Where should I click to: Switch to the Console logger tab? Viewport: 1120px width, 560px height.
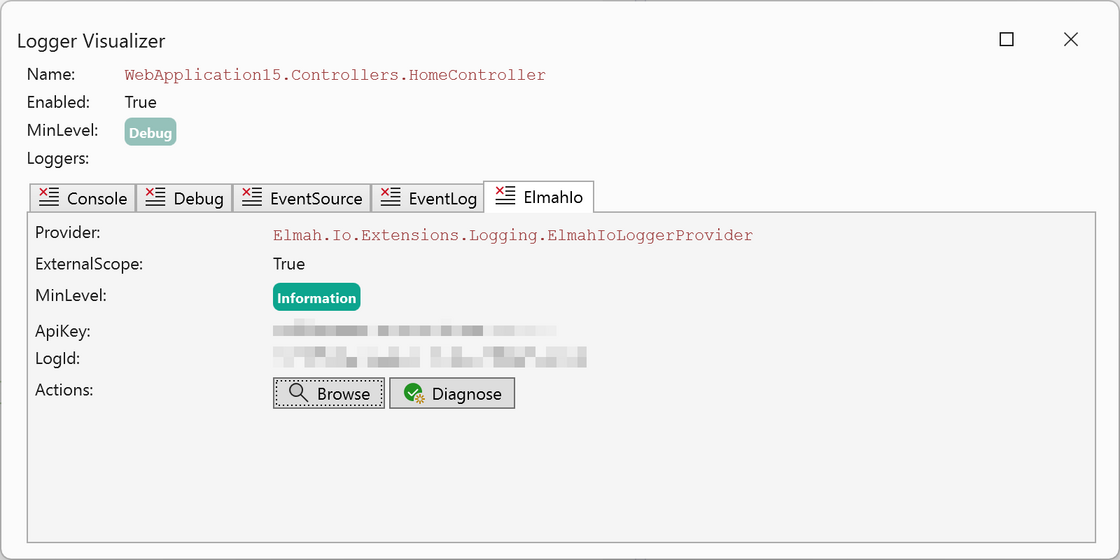click(82, 198)
